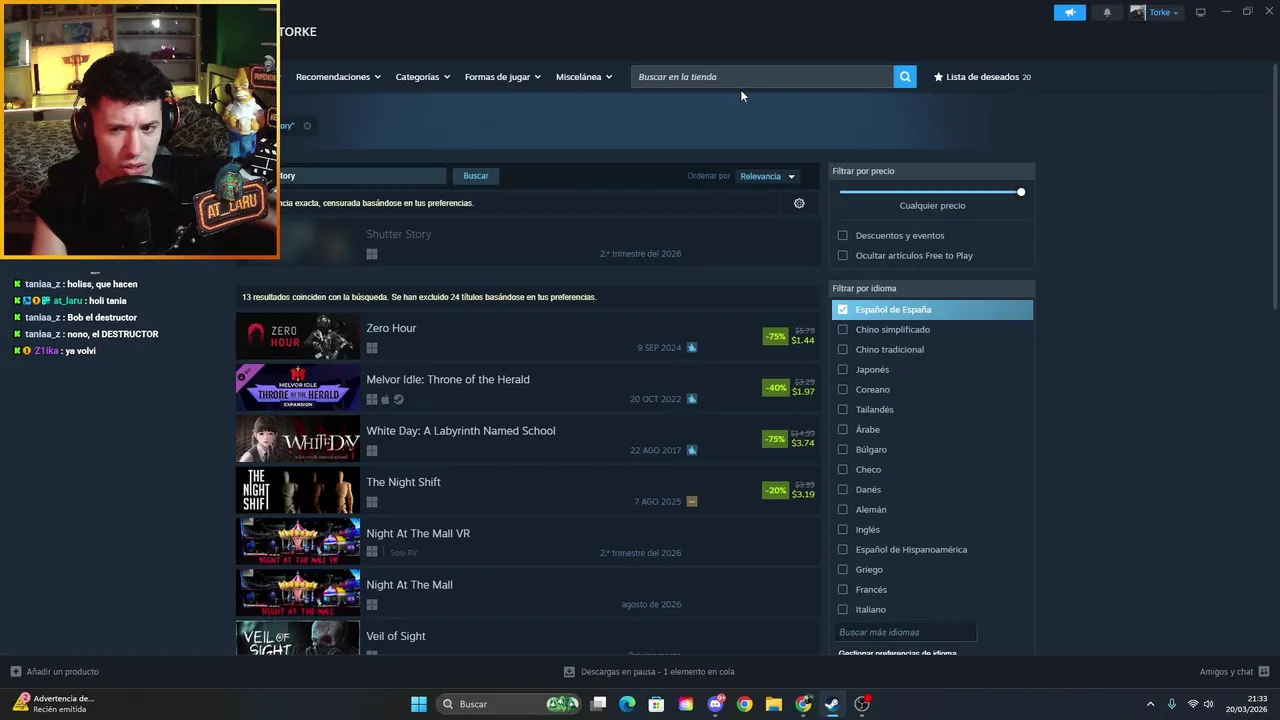Click The Night Shift thumbnail
1280x720 pixels.
[298, 491]
